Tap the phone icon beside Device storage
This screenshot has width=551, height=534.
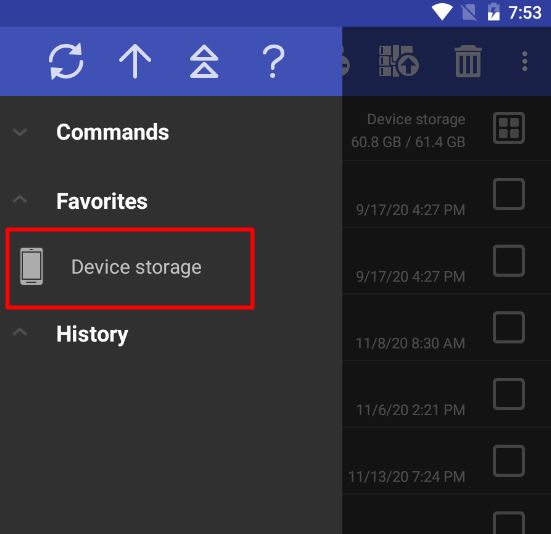tap(32, 267)
